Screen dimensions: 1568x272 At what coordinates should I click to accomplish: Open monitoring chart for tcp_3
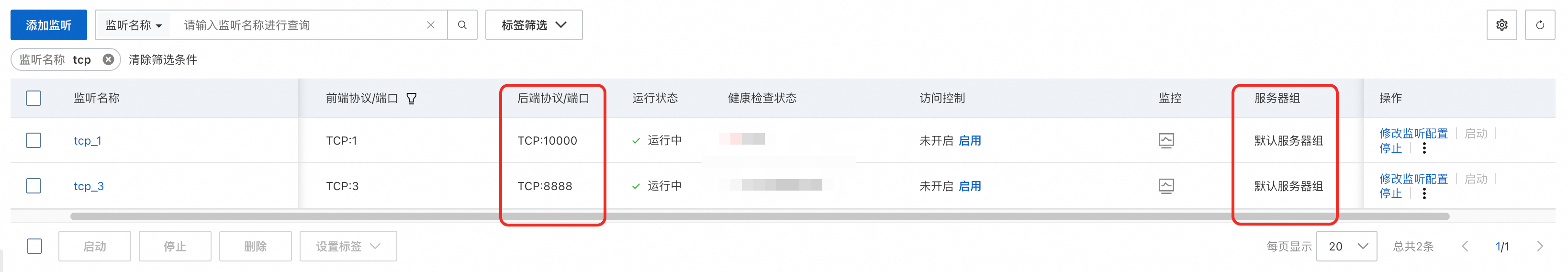tap(1165, 186)
